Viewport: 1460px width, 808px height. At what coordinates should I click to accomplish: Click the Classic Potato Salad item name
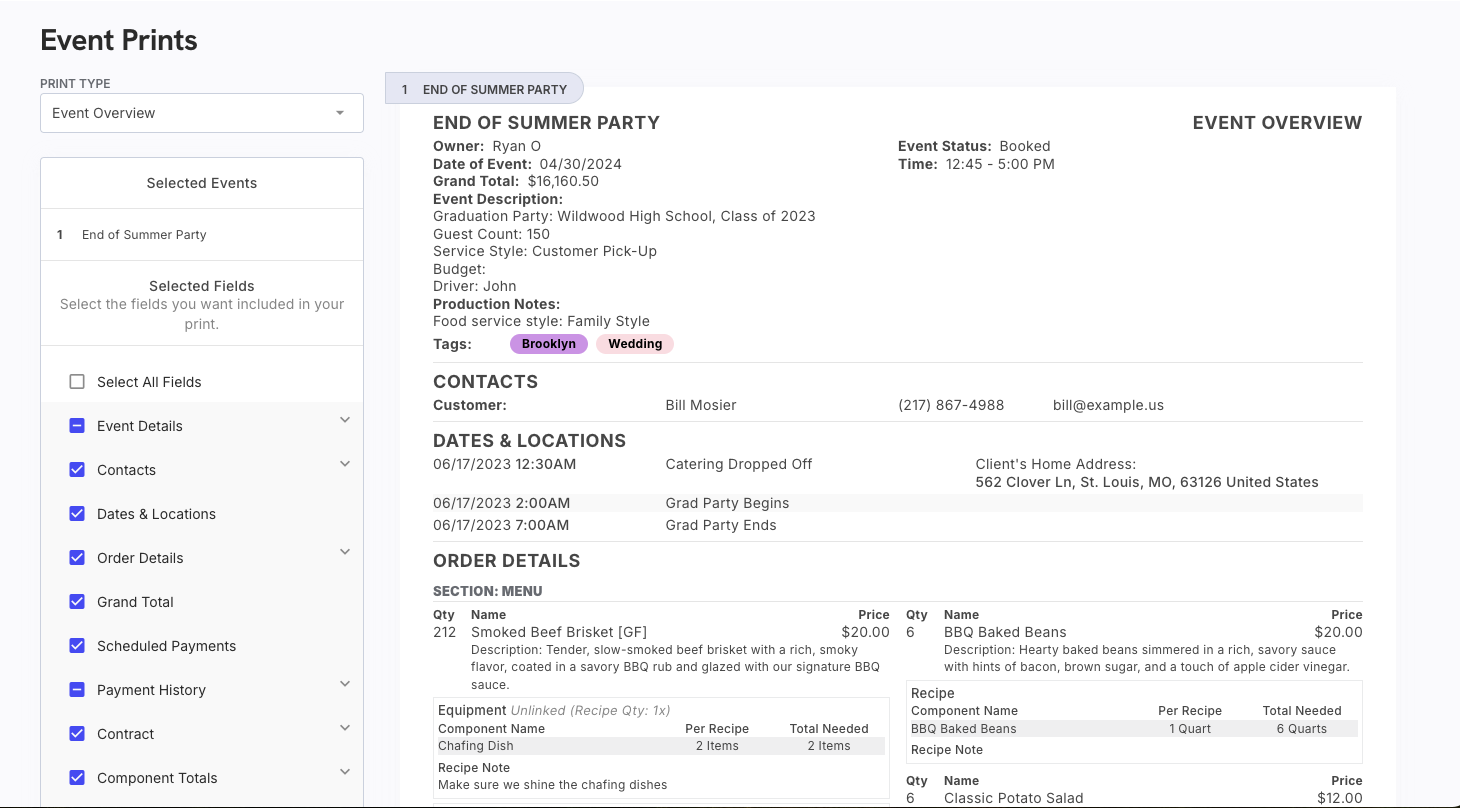[x=1013, y=798]
